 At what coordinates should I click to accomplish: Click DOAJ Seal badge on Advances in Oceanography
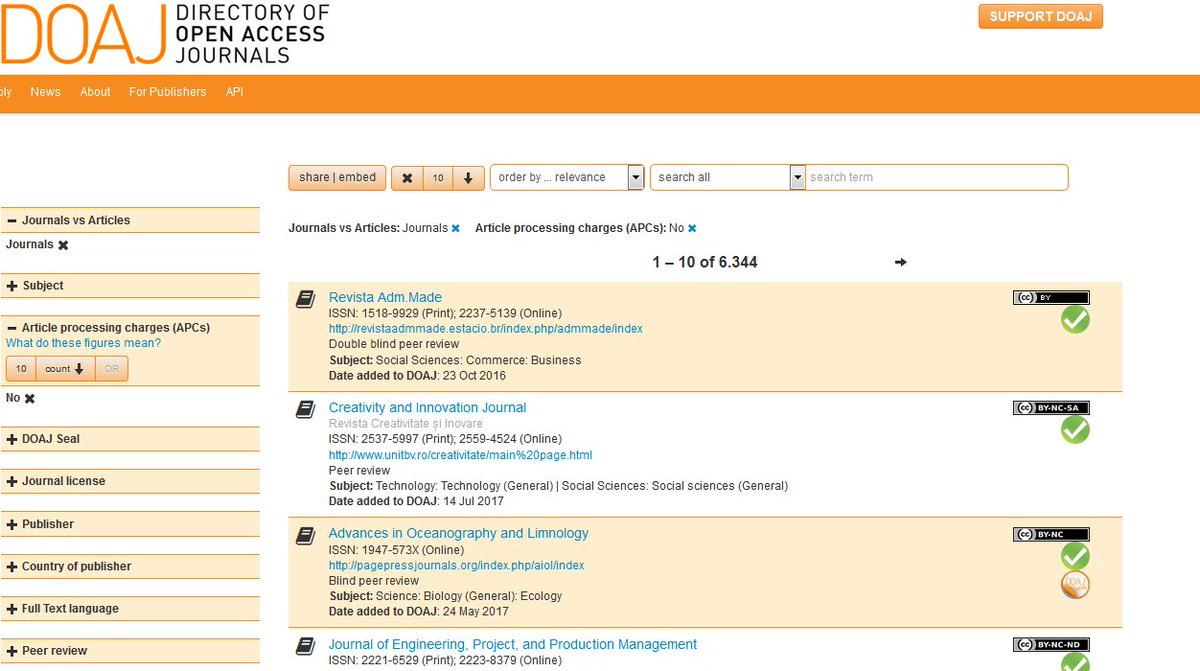1075,585
